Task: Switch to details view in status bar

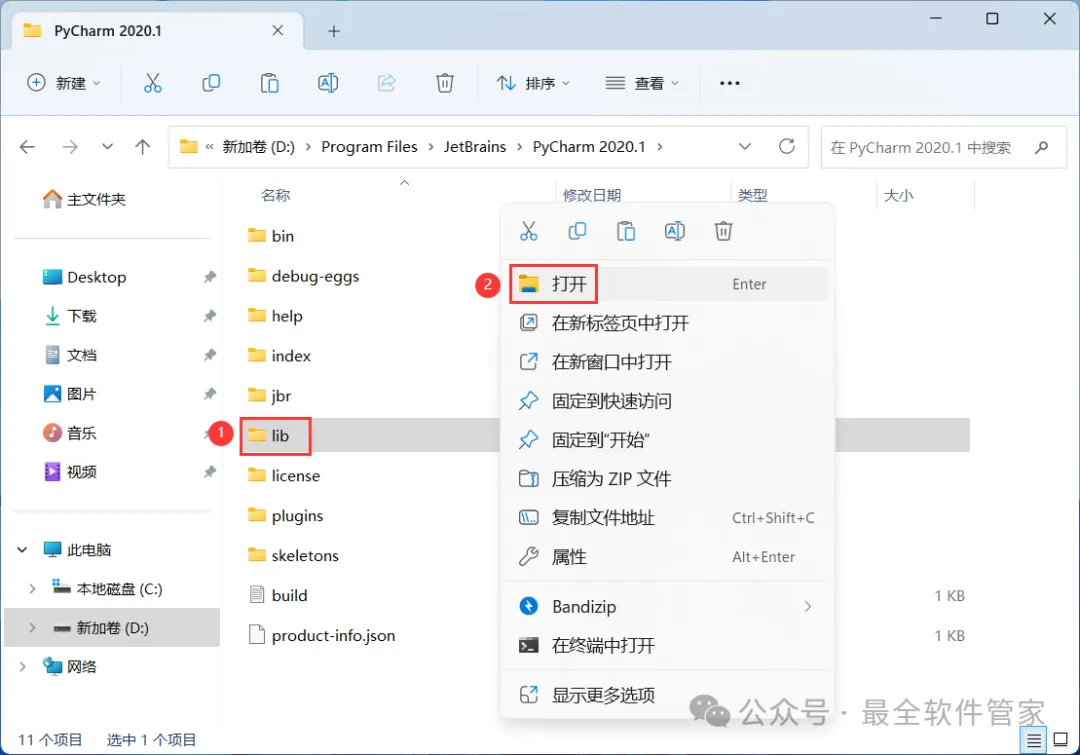Action: click(x=1034, y=741)
